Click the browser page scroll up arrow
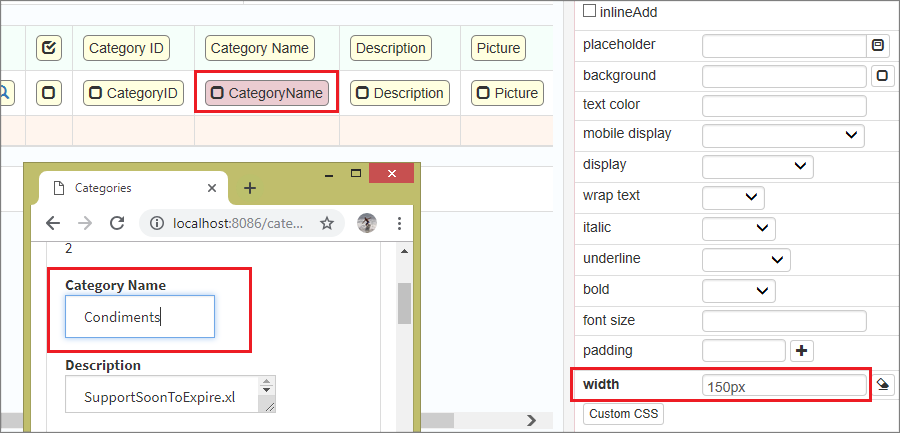Screen dimensions: 900x433 404,251
